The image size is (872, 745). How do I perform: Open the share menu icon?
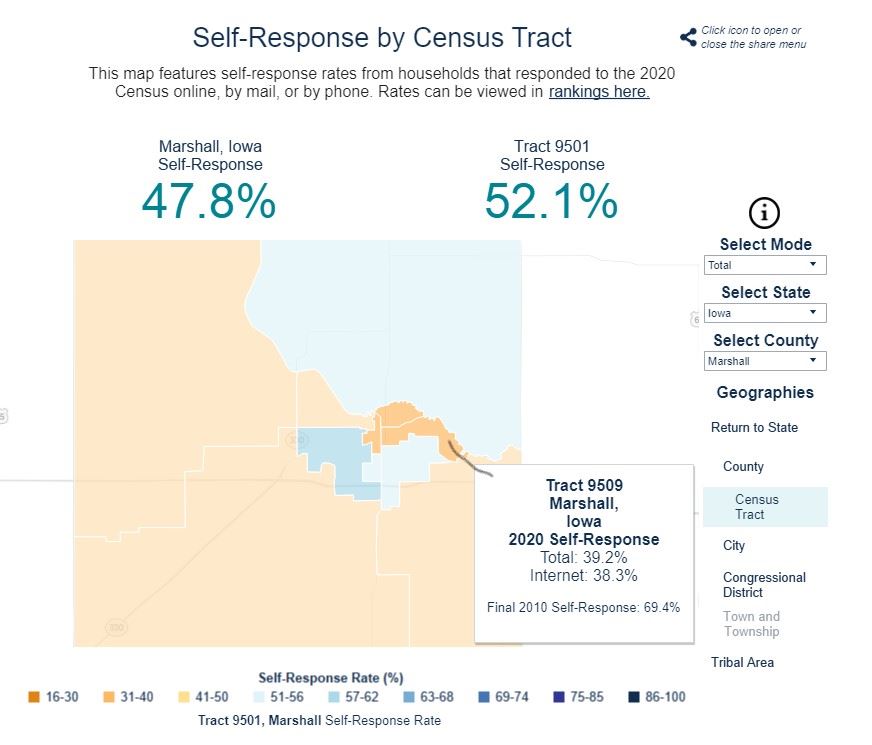coord(688,37)
